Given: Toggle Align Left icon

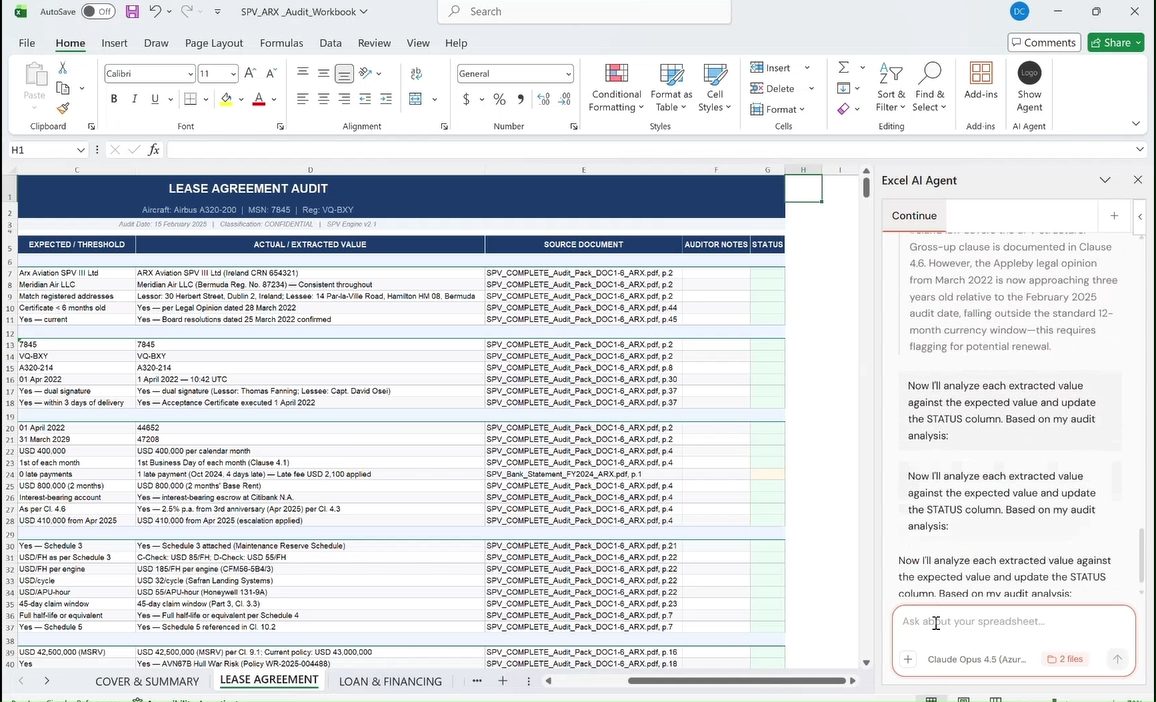Looking at the screenshot, I should click(x=302, y=99).
